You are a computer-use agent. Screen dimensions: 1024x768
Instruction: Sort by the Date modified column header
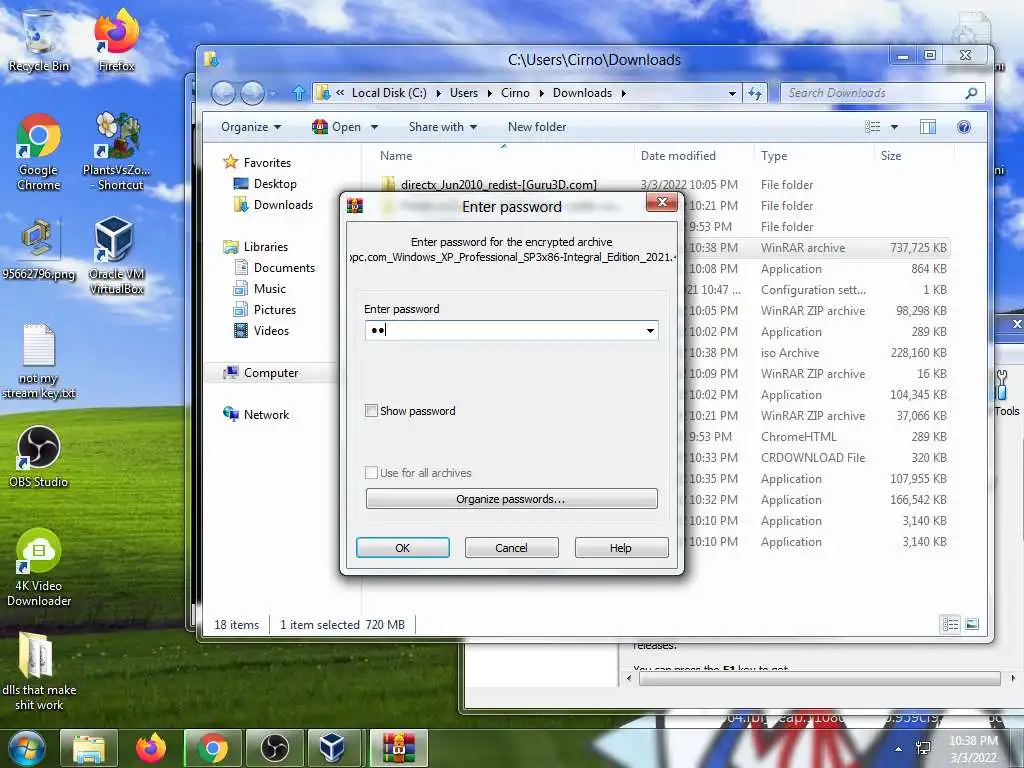point(678,156)
